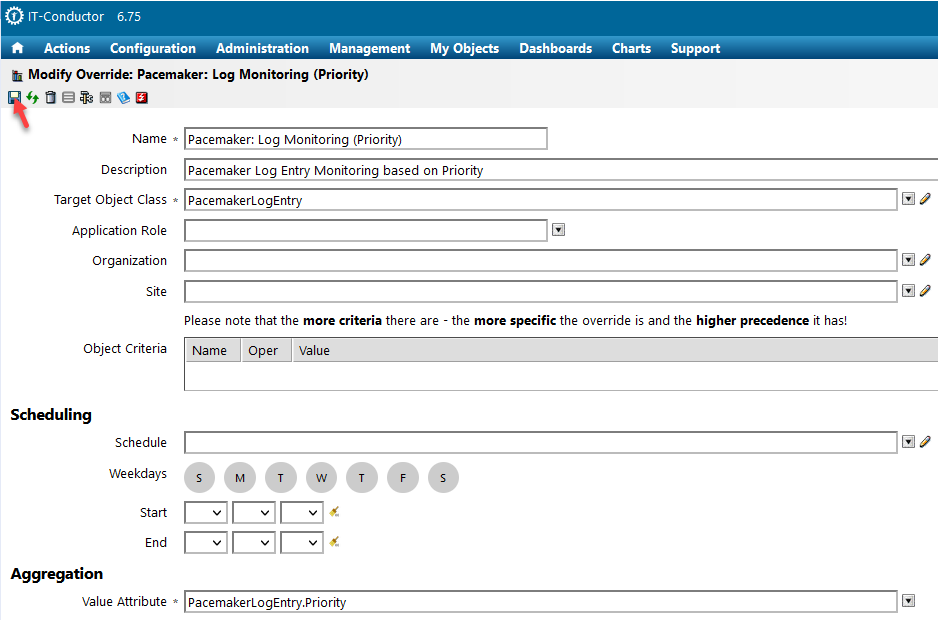
Task: Click the red lightning toolbar icon
Action: click(142, 97)
